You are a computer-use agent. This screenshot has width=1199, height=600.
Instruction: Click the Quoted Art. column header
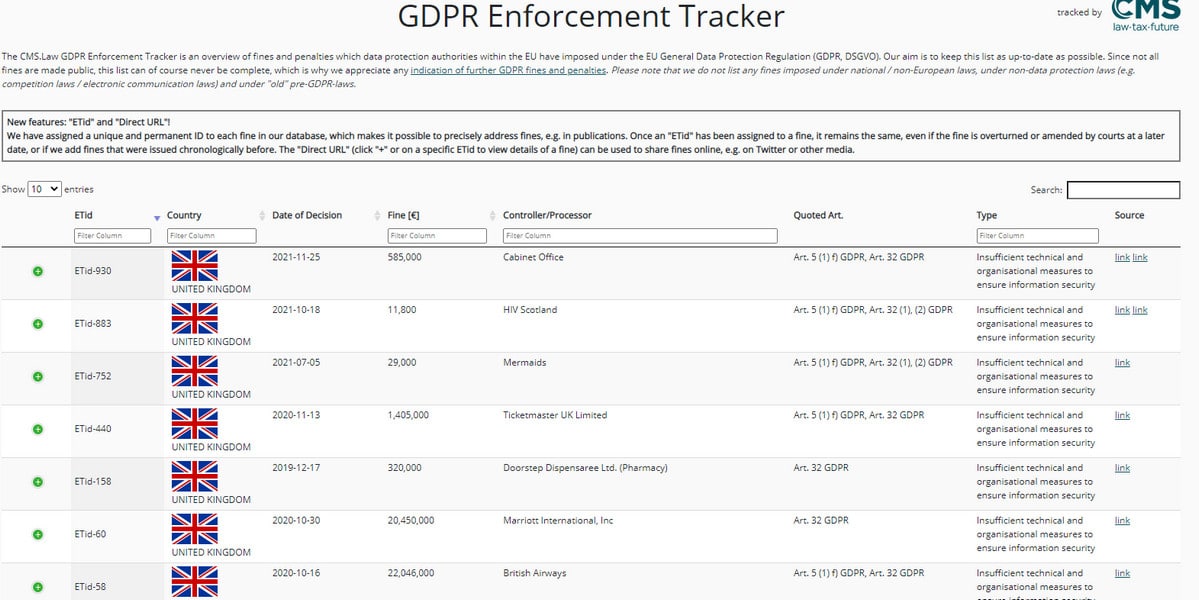pos(818,216)
